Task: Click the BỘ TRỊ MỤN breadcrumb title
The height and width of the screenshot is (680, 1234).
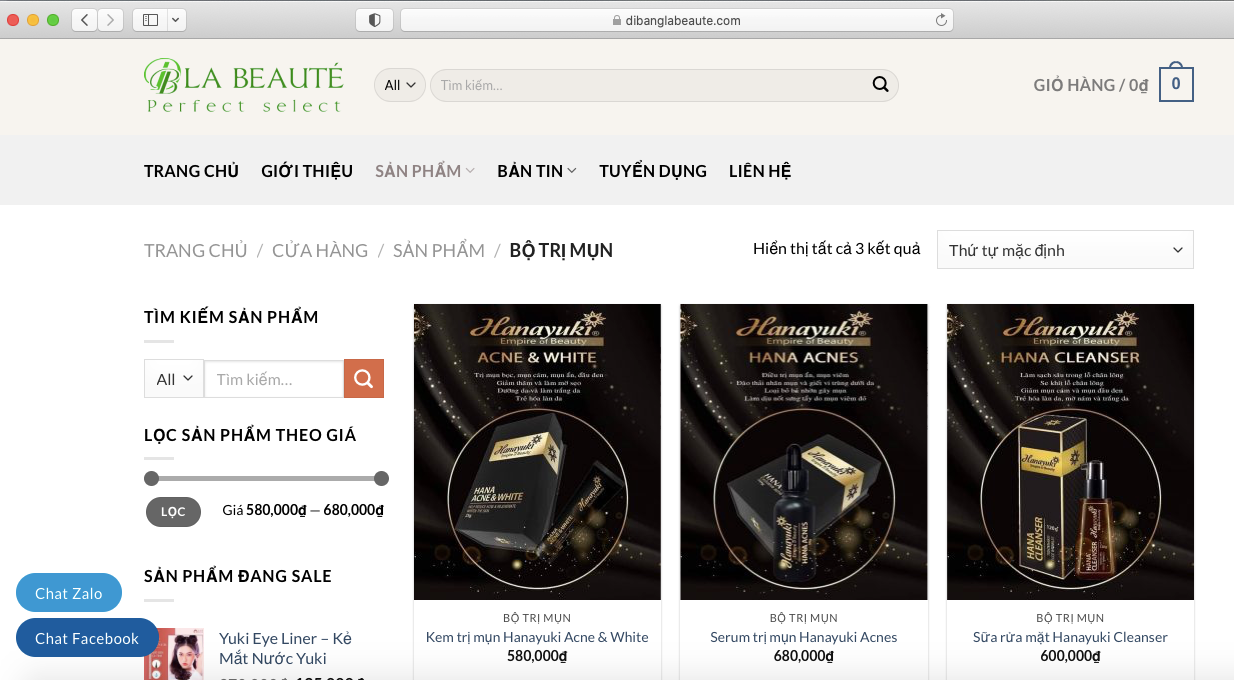Action: pyautogui.click(x=561, y=250)
